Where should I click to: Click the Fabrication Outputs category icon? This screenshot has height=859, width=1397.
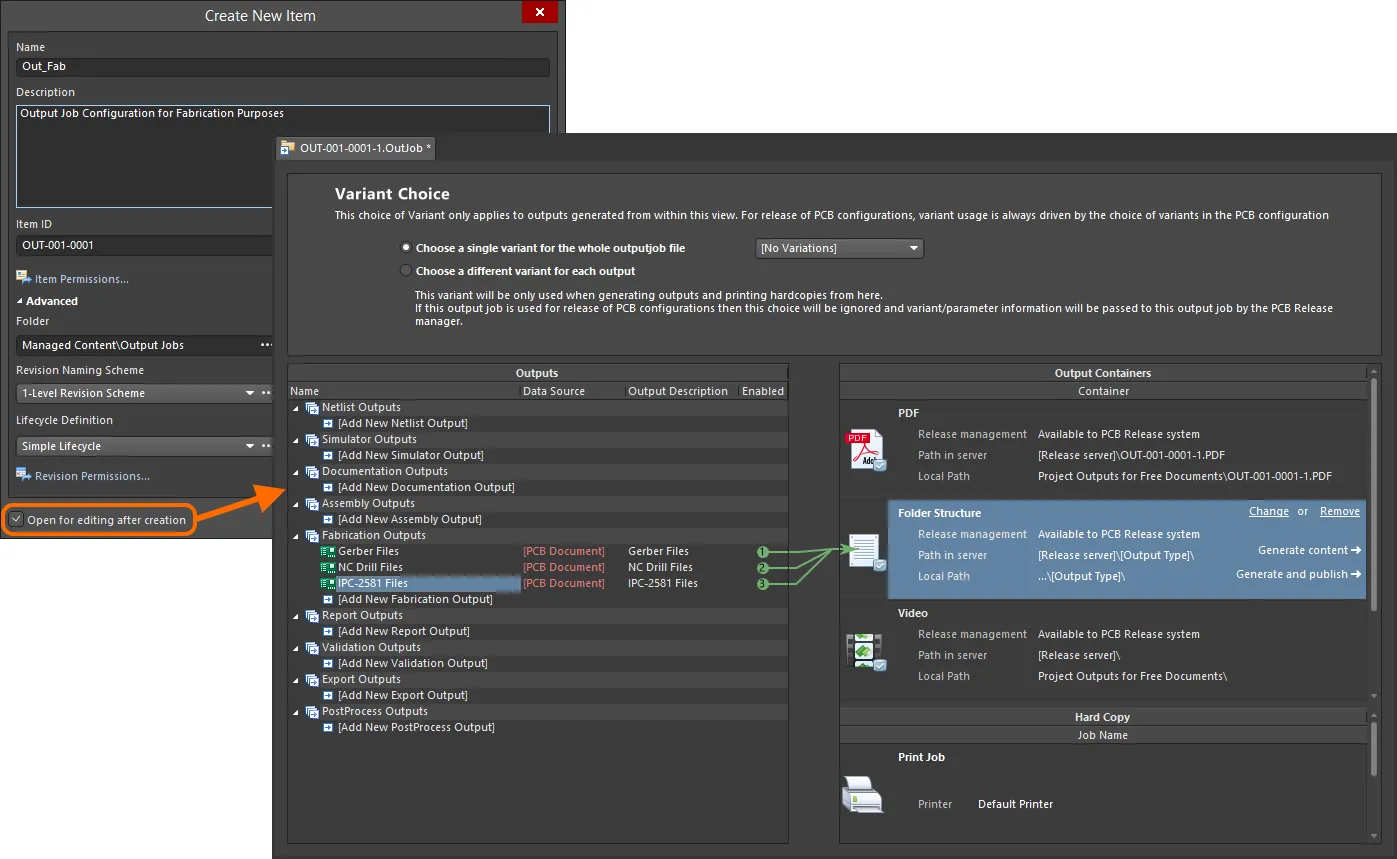click(x=312, y=536)
